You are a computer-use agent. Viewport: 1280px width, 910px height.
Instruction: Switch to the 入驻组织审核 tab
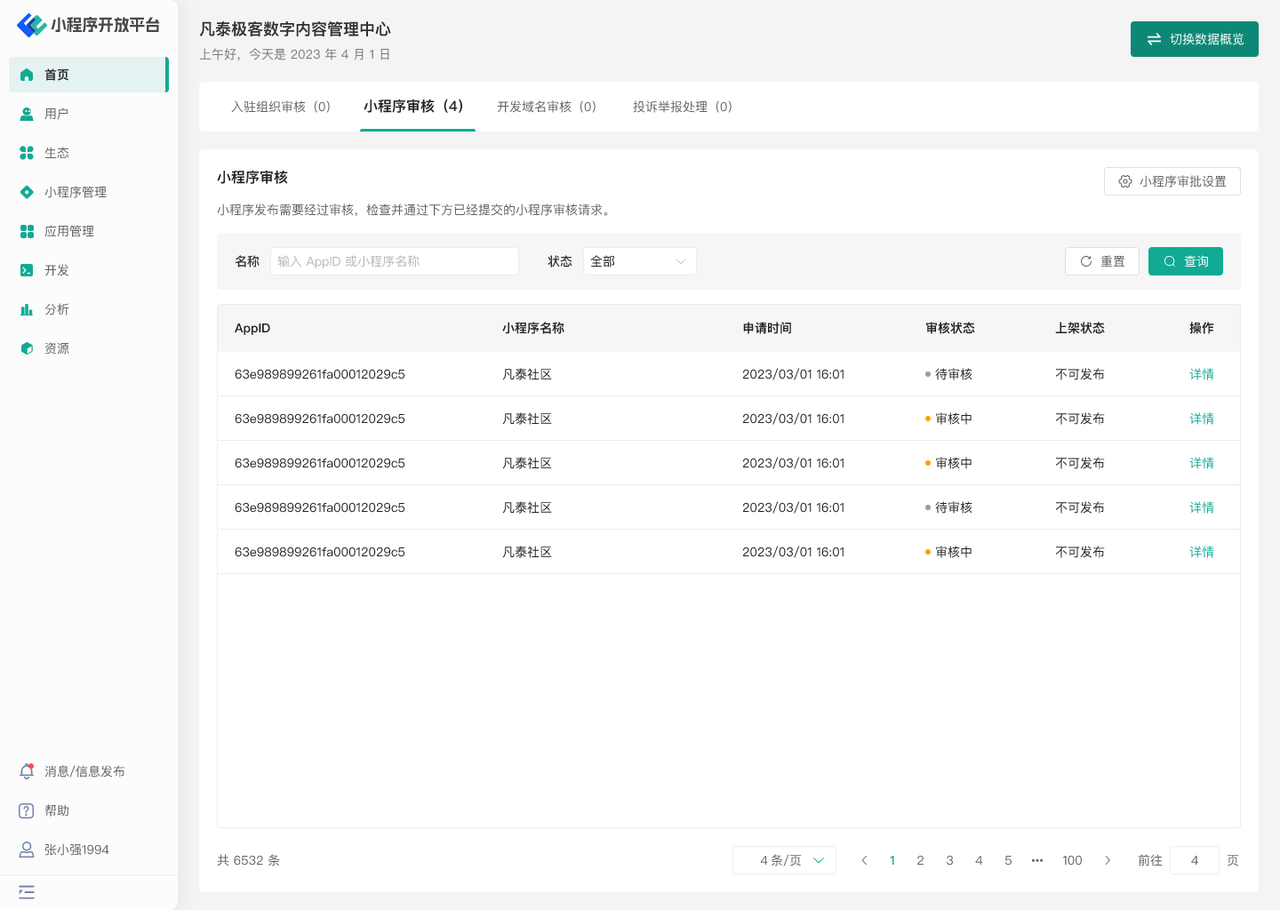click(281, 107)
